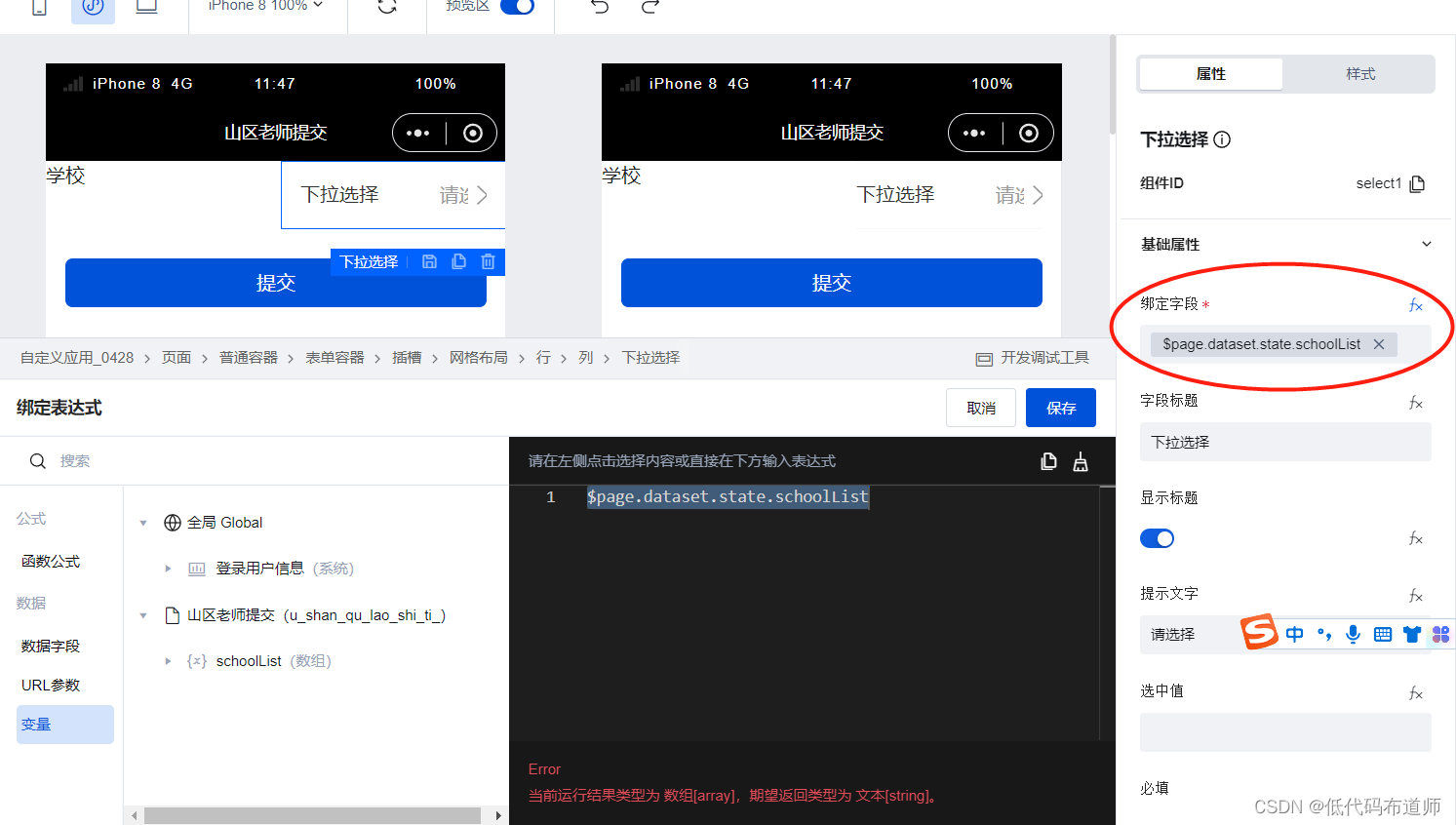
Task: Toggle the 预览区 preview switch
Action: 517,7
